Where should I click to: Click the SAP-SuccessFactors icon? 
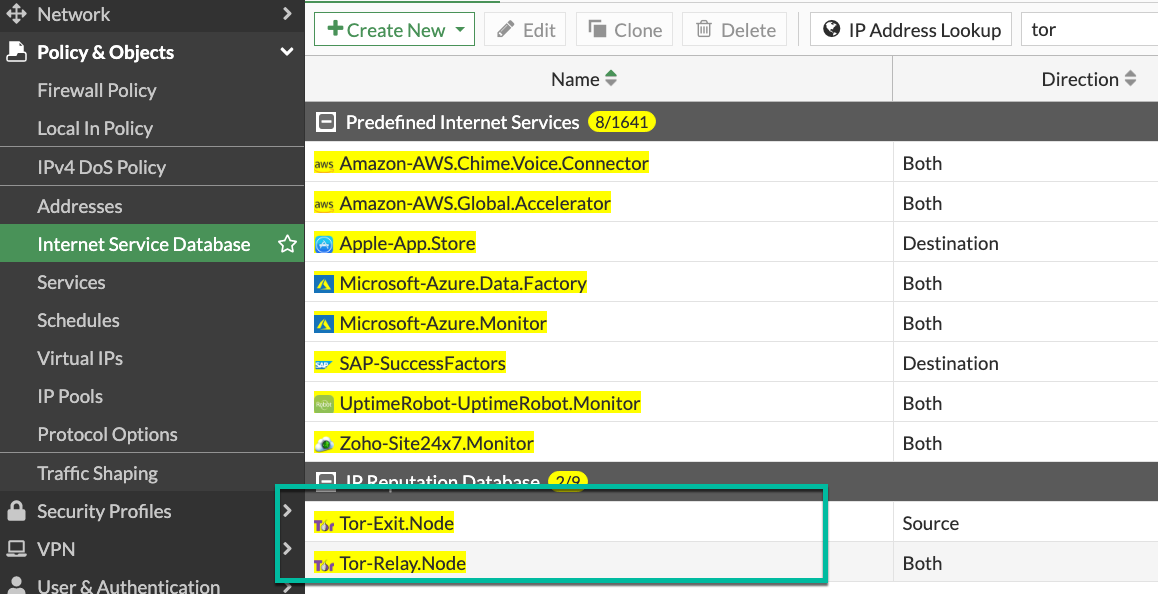324,364
